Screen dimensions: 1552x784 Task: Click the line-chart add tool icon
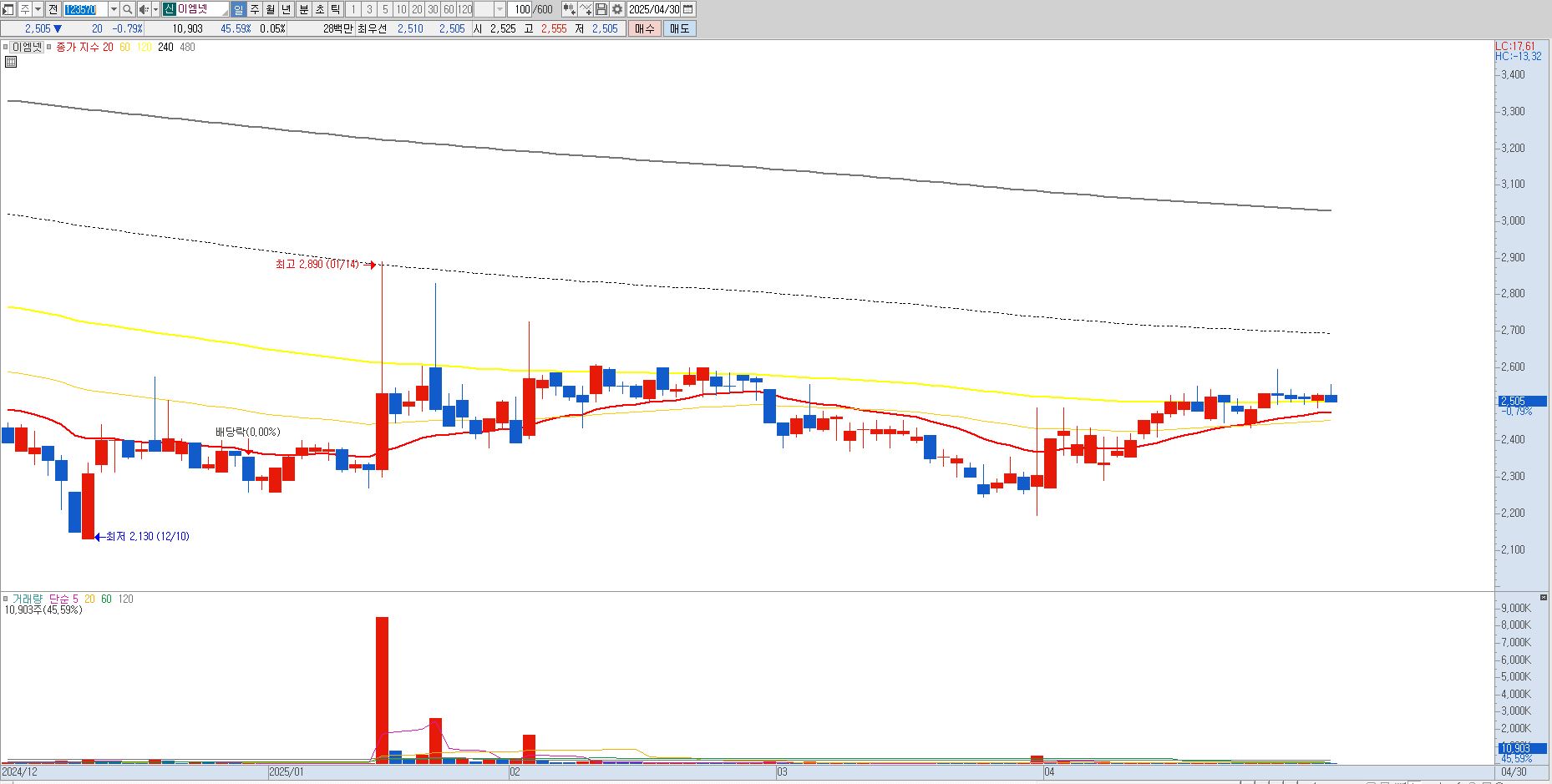pyautogui.click(x=586, y=9)
